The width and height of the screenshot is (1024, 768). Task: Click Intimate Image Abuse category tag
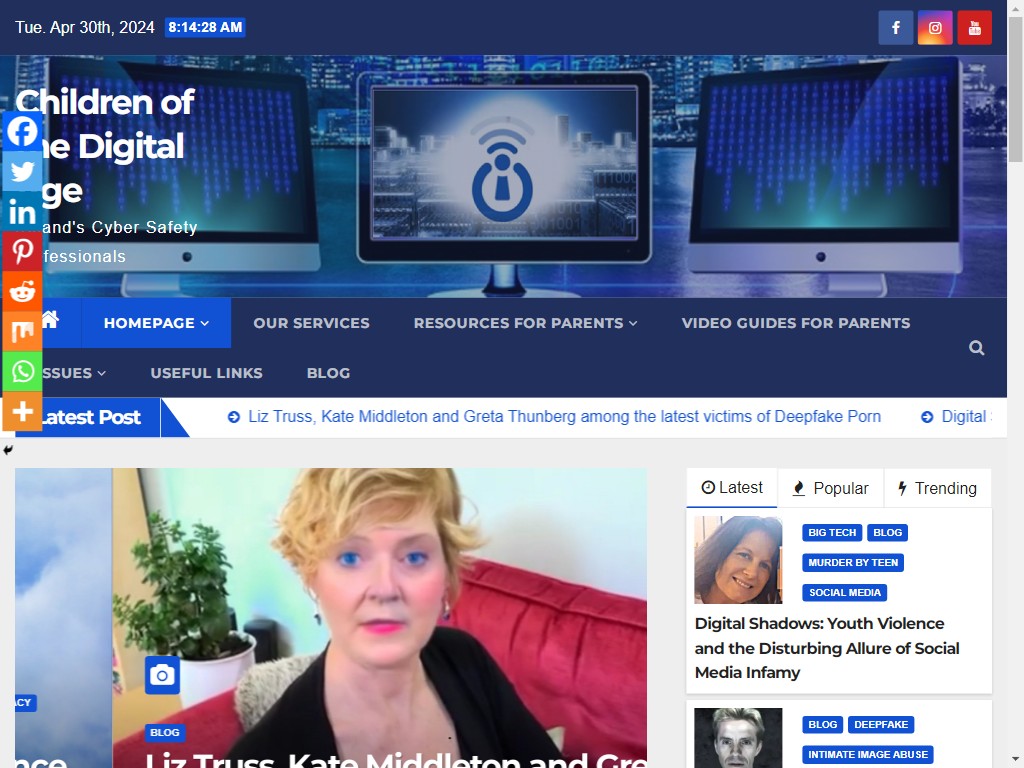(868, 754)
